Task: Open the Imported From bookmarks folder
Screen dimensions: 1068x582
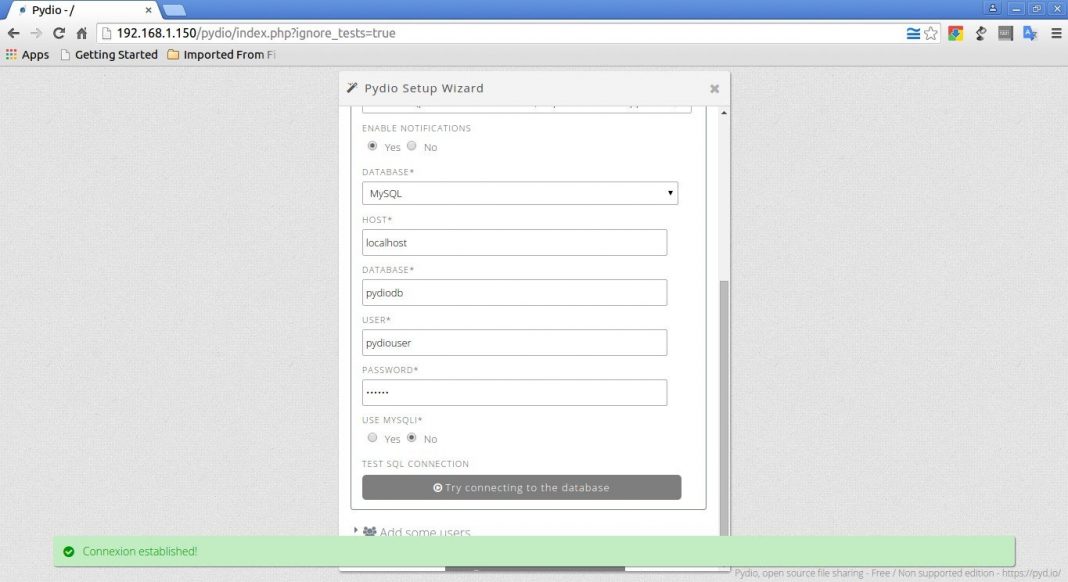Action: pyautogui.click(x=221, y=55)
